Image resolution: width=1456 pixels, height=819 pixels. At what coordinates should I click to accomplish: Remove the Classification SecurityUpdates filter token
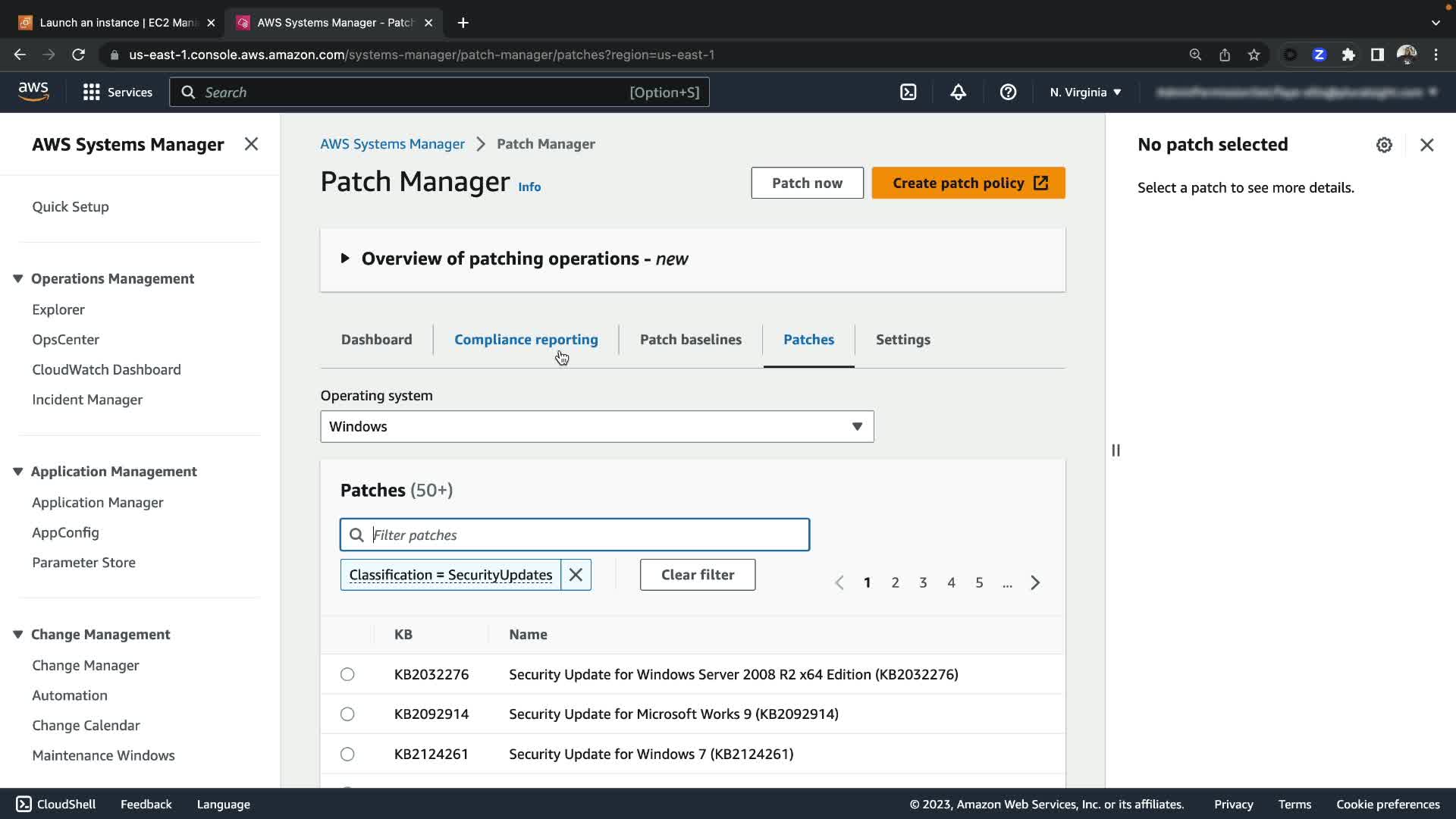pyautogui.click(x=576, y=575)
